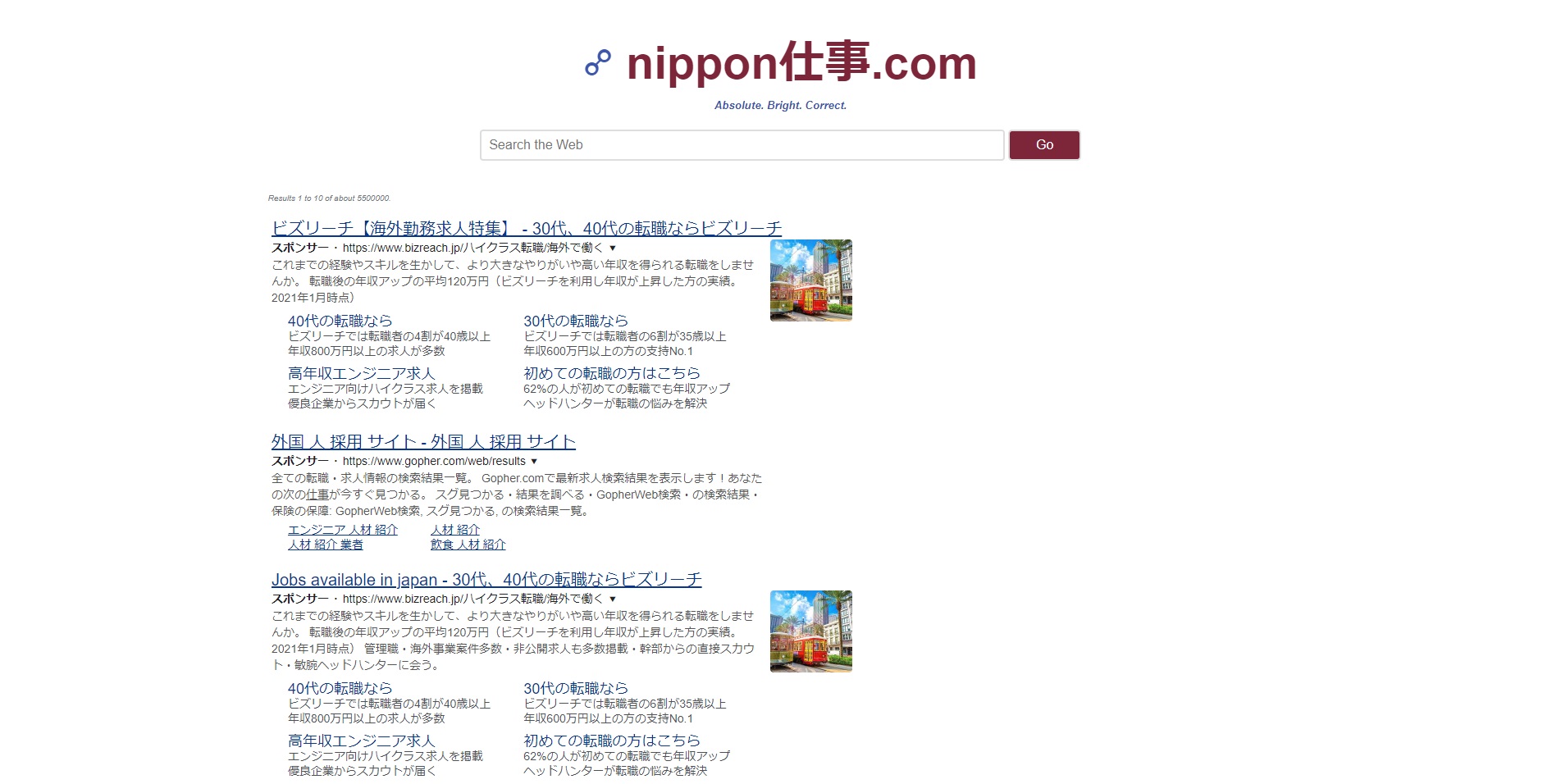
Task: Click the nippon仕事.com link logo icon
Action: (x=598, y=63)
